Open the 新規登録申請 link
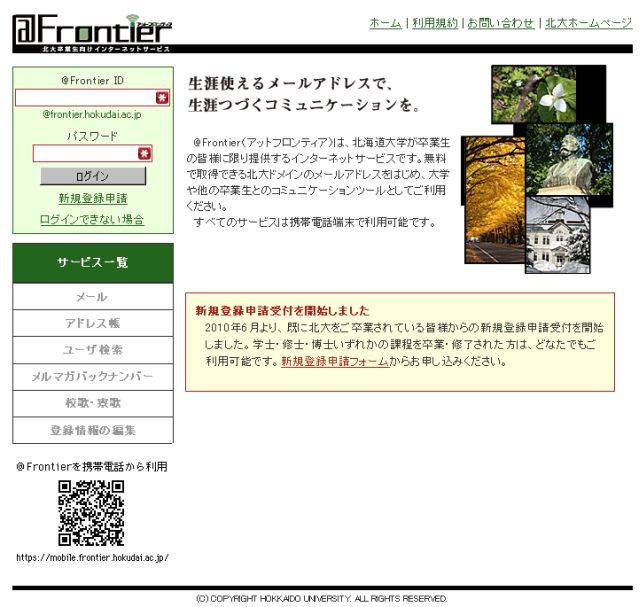This screenshot has height=607, width=640. (x=93, y=198)
